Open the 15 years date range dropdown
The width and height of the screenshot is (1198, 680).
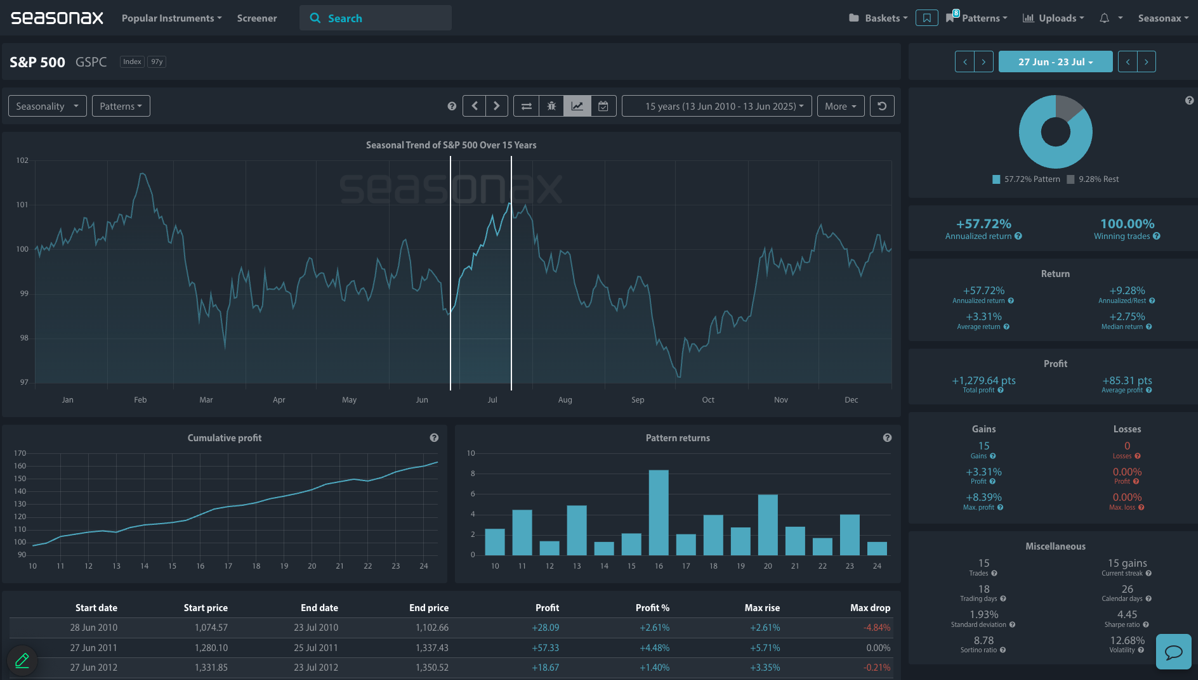717,106
